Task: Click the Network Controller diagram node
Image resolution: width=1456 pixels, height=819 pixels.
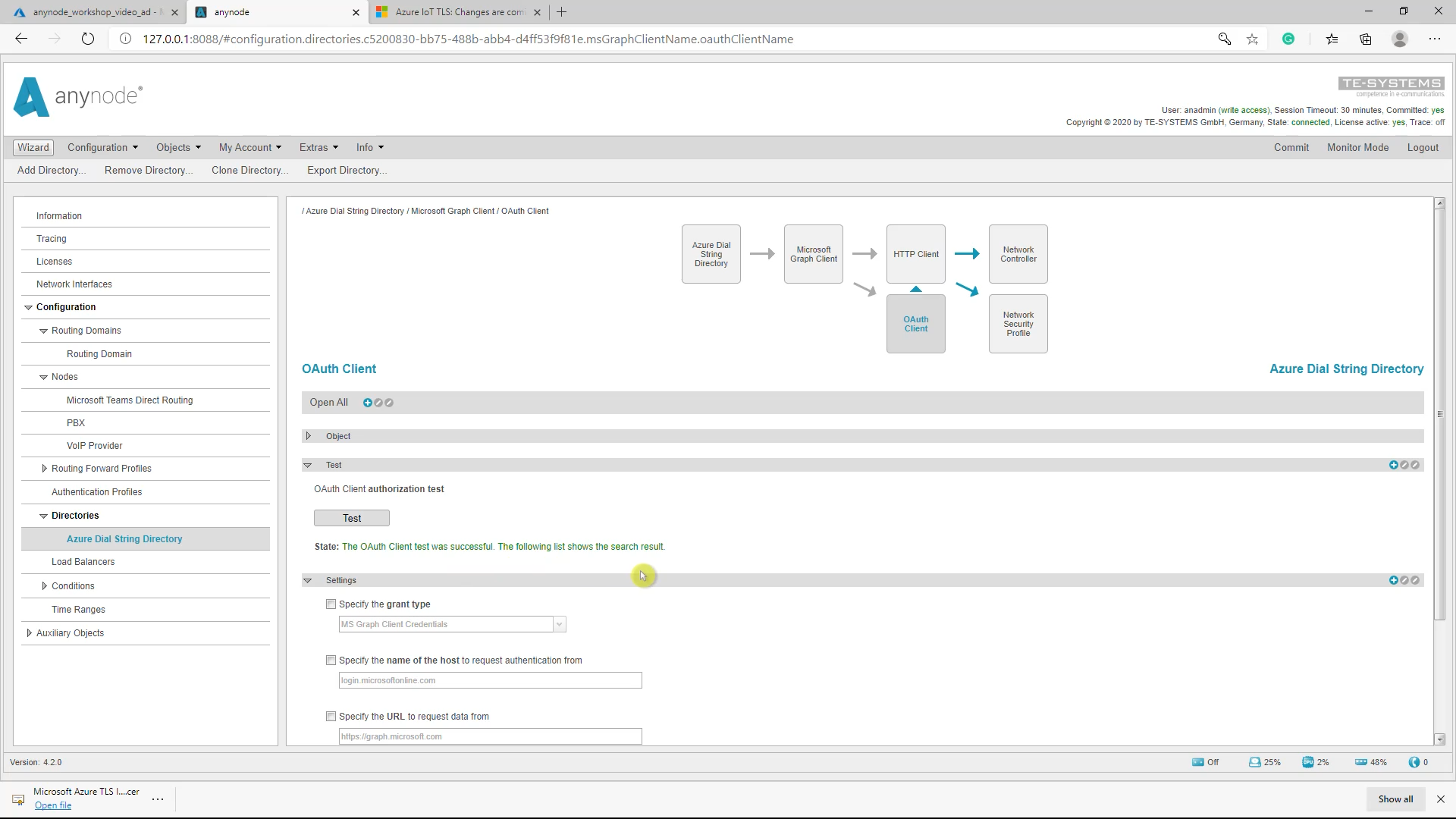Action: coord(1018,254)
